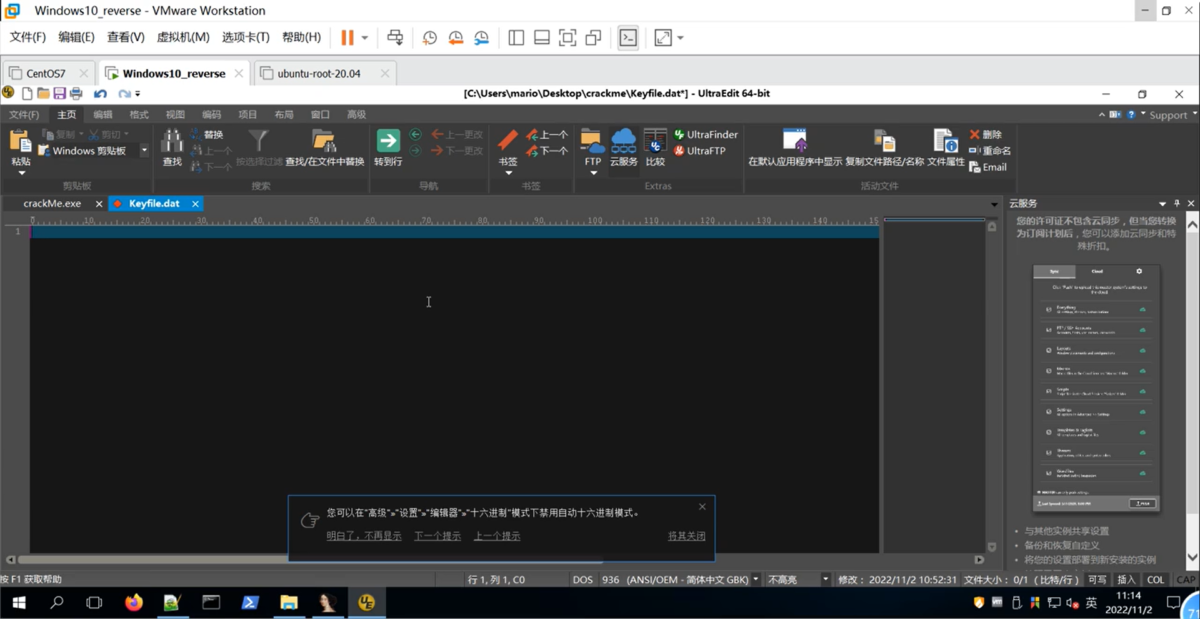Switch to CentOS7 VMware tab
The height and width of the screenshot is (619, 1200).
click(46, 73)
